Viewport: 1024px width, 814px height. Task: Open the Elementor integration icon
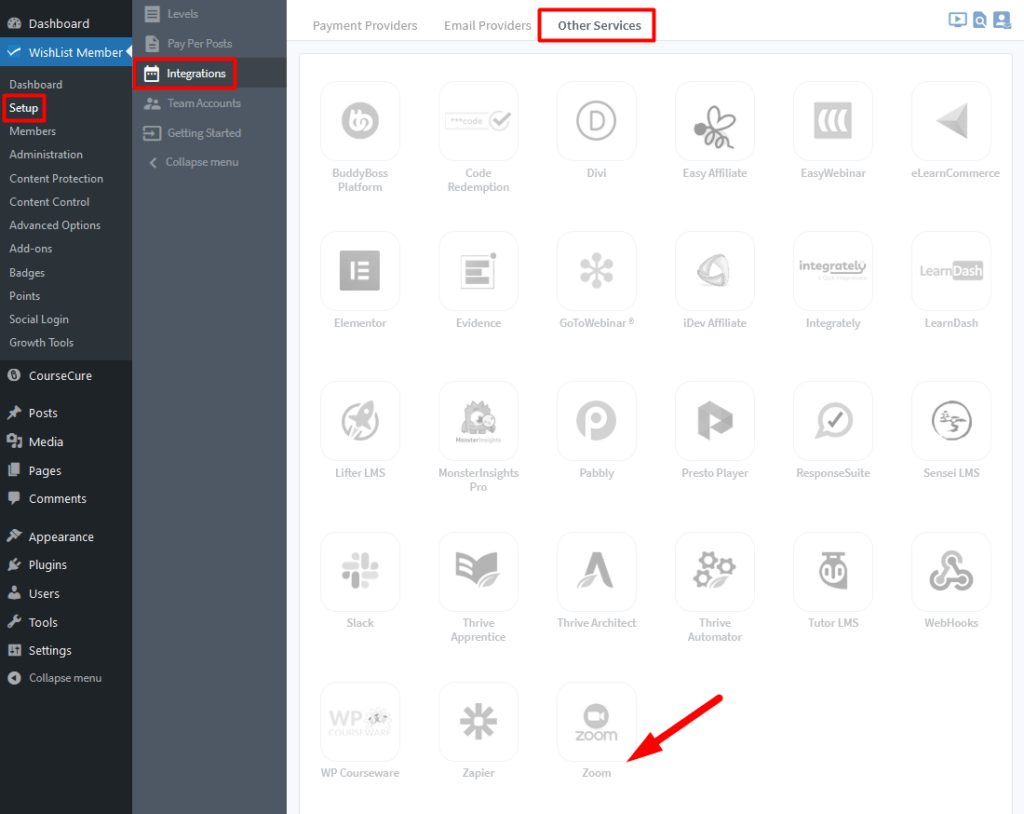pyautogui.click(x=360, y=270)
